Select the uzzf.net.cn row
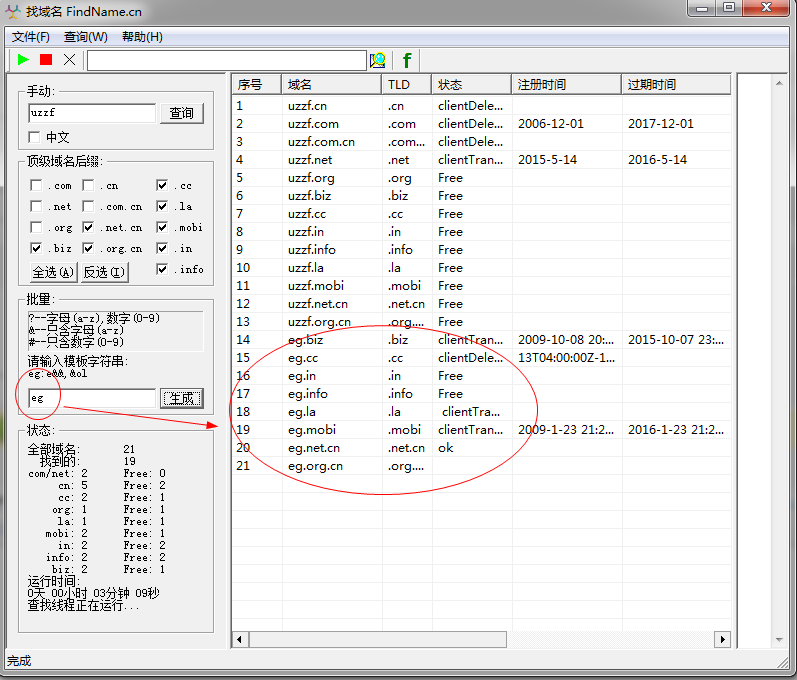This screenshot has height=680, width=797. click(x=481, y=303)
